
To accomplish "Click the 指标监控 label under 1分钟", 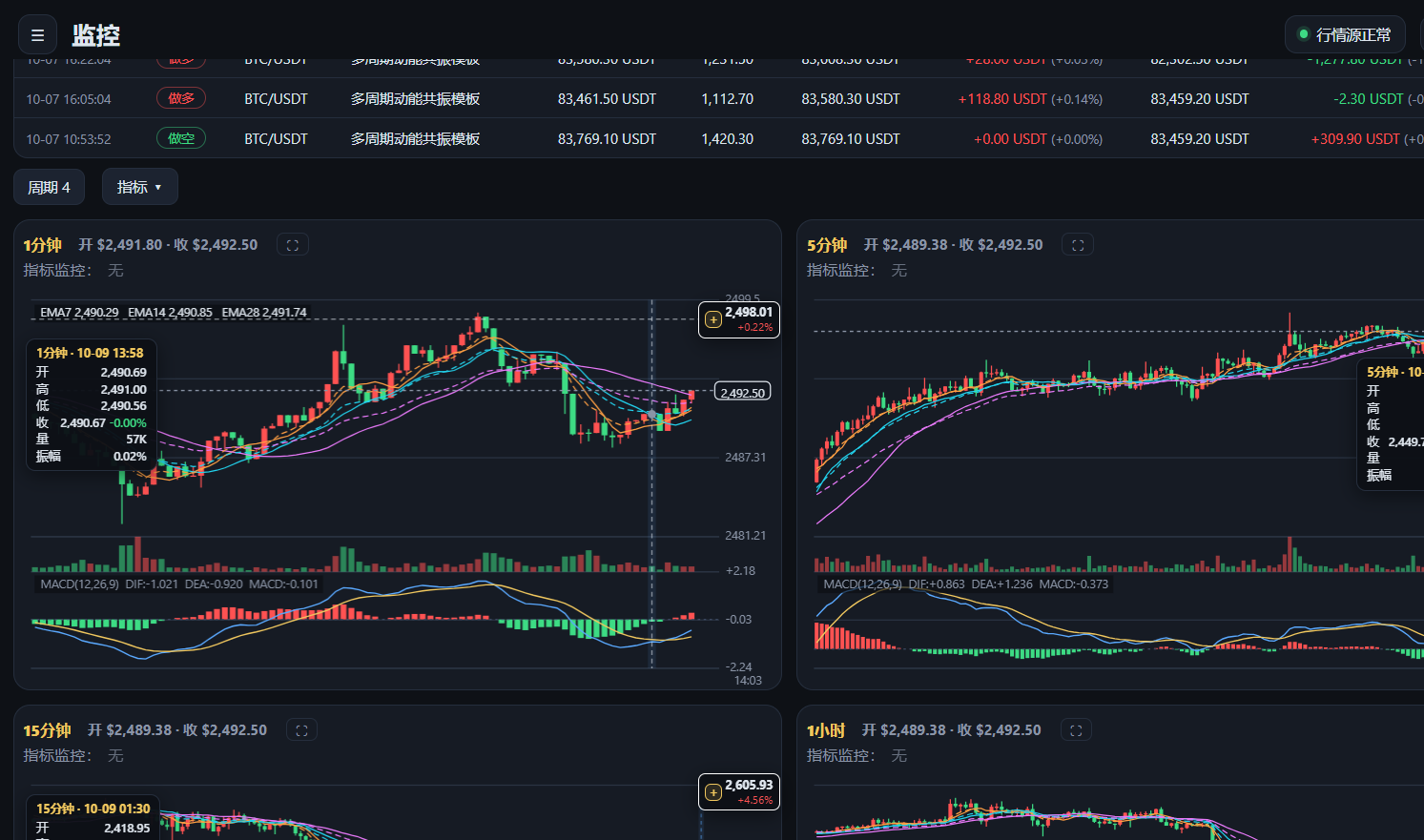I will click(x=58, y=271).
